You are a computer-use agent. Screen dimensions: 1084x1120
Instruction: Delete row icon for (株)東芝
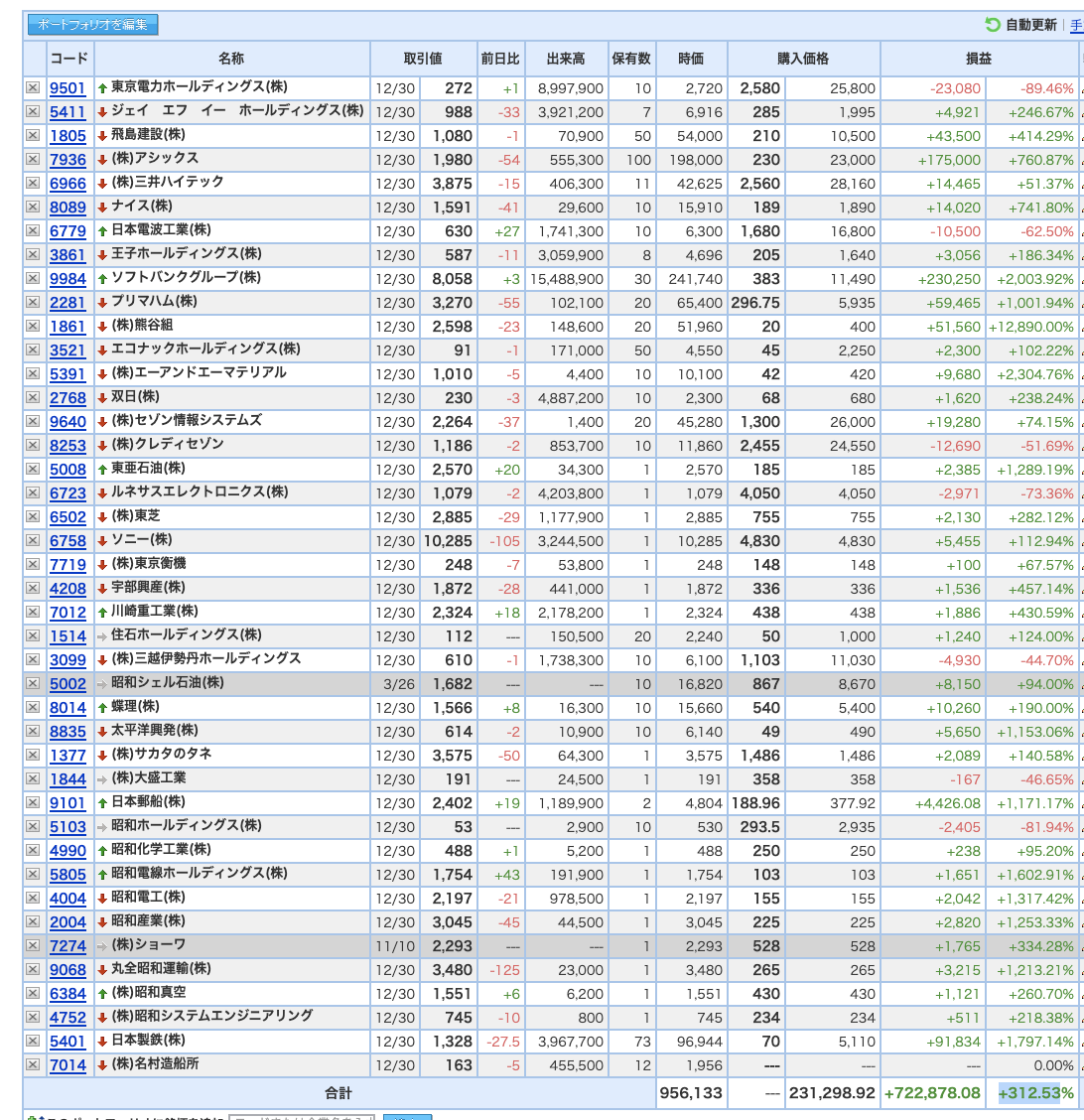33,516
